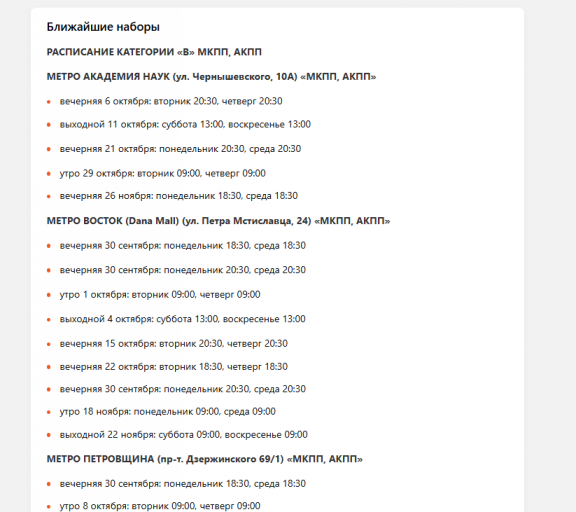Click 'вечерняя 15 октября' schedule entry
Screen dimensions: 576x512
click(173, 344)
